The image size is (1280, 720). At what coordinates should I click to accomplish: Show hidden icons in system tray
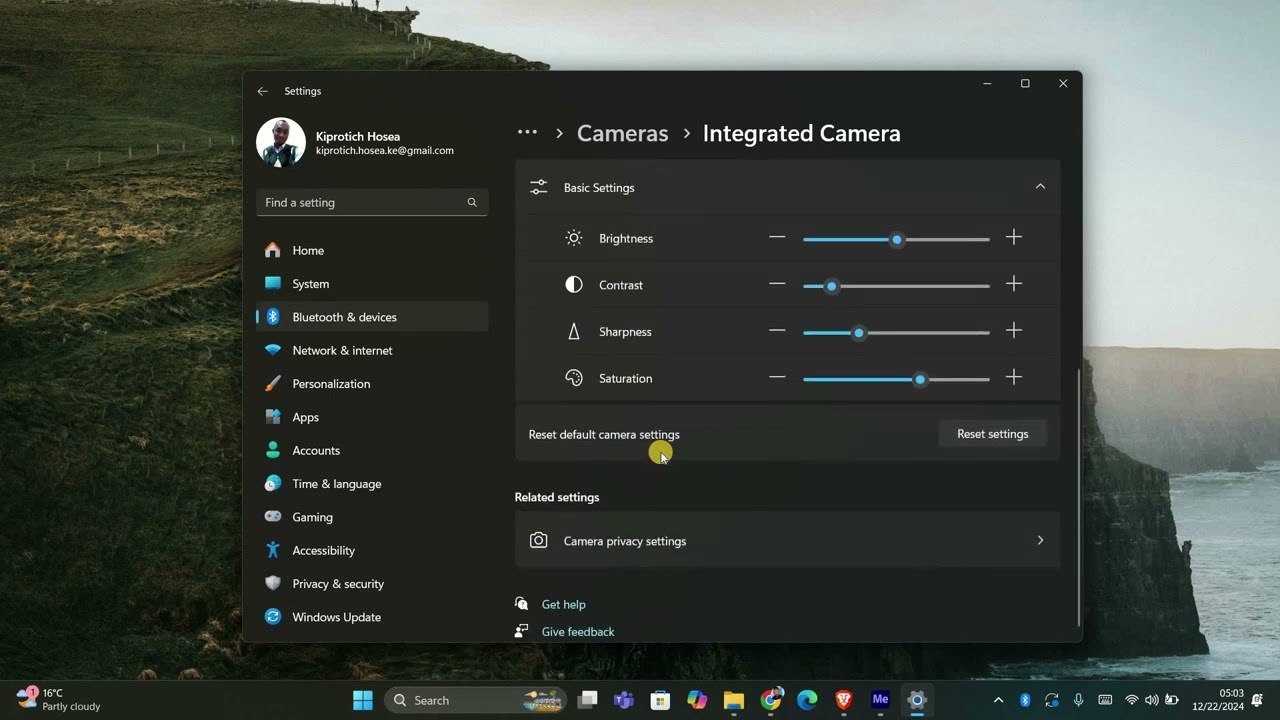tap(998, 700)
